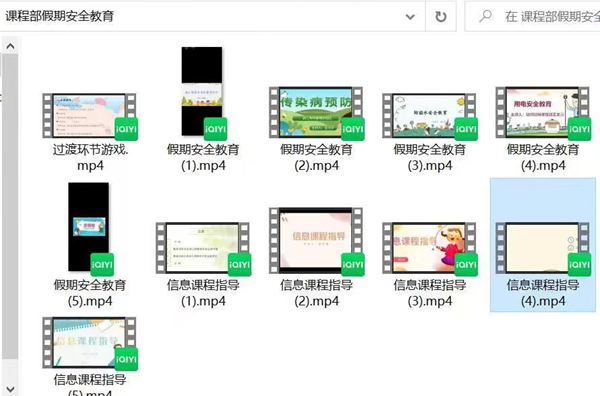
Task: Click the 假期安全教育 (4).mp4 file name
Action: (543, 157)
